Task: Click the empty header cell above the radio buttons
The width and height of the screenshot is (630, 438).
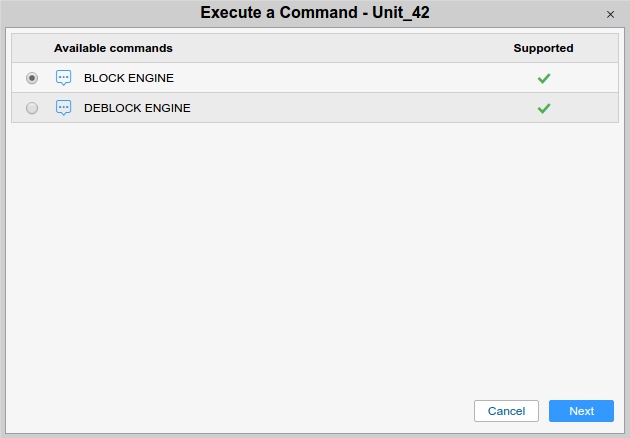Action: point(32,48)
